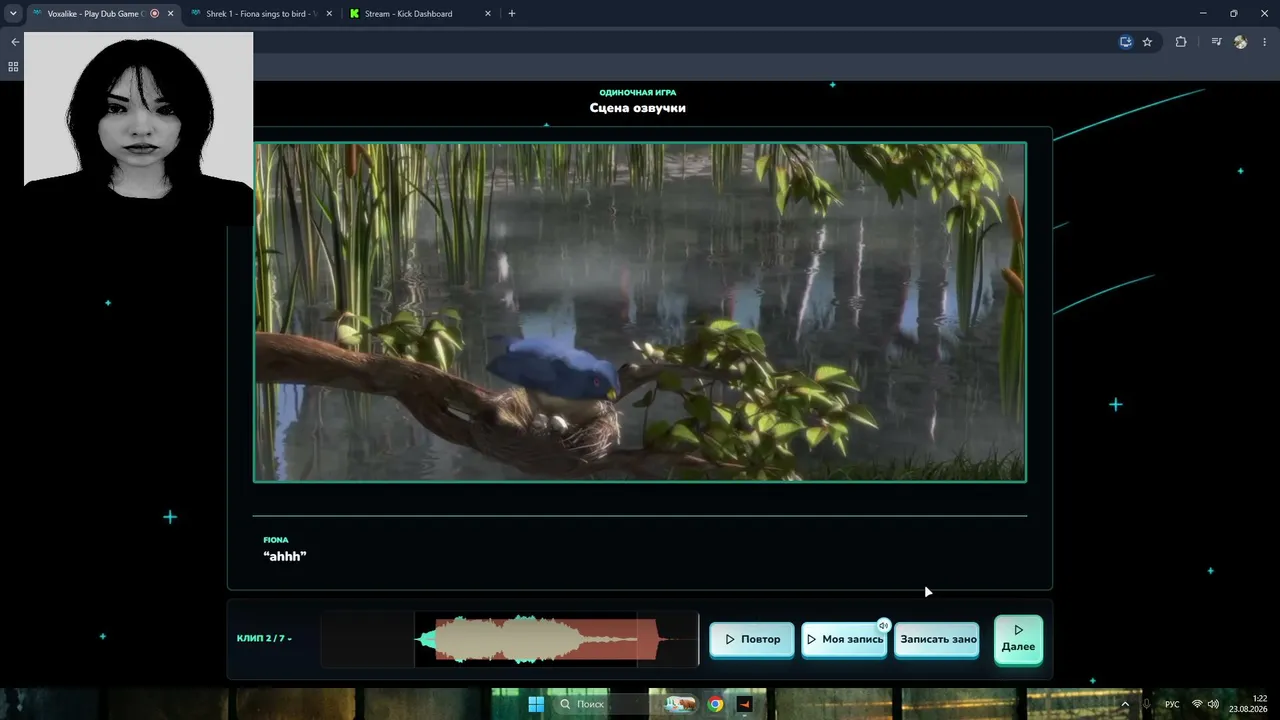Close the Shrek 1 Fiona sings tab
Screen dimensions: 1280x720
[329, 14]
